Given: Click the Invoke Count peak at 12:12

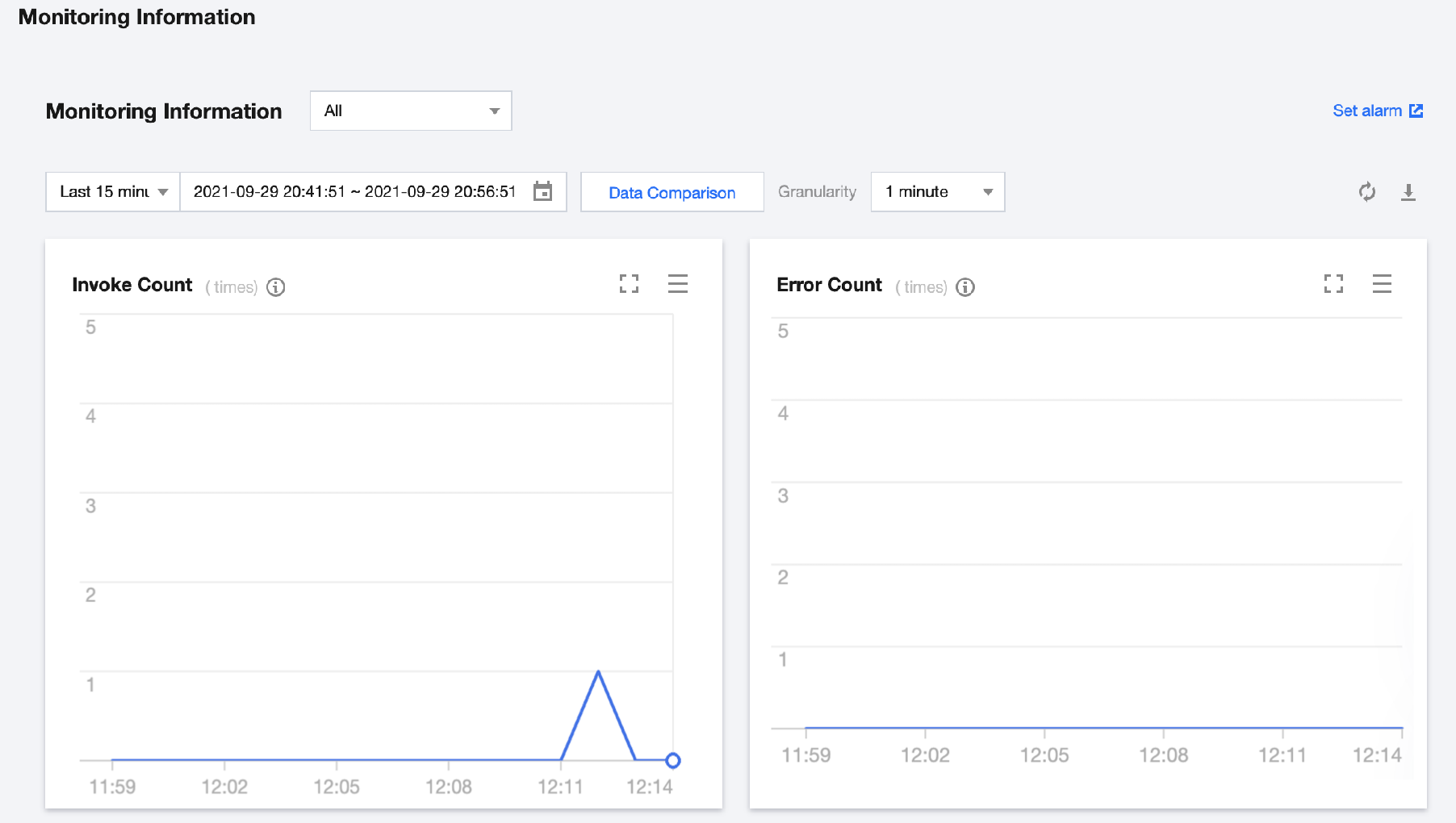Looking at the screenshot, I should point(598,671).
